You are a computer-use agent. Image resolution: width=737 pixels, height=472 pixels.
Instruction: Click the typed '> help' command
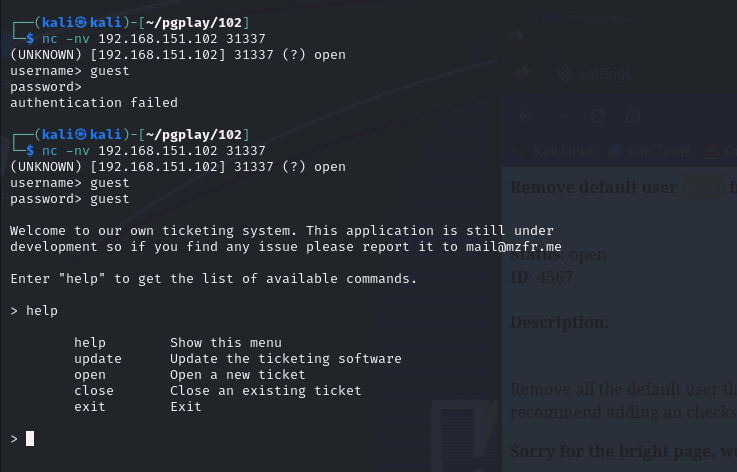coord(34,310)
